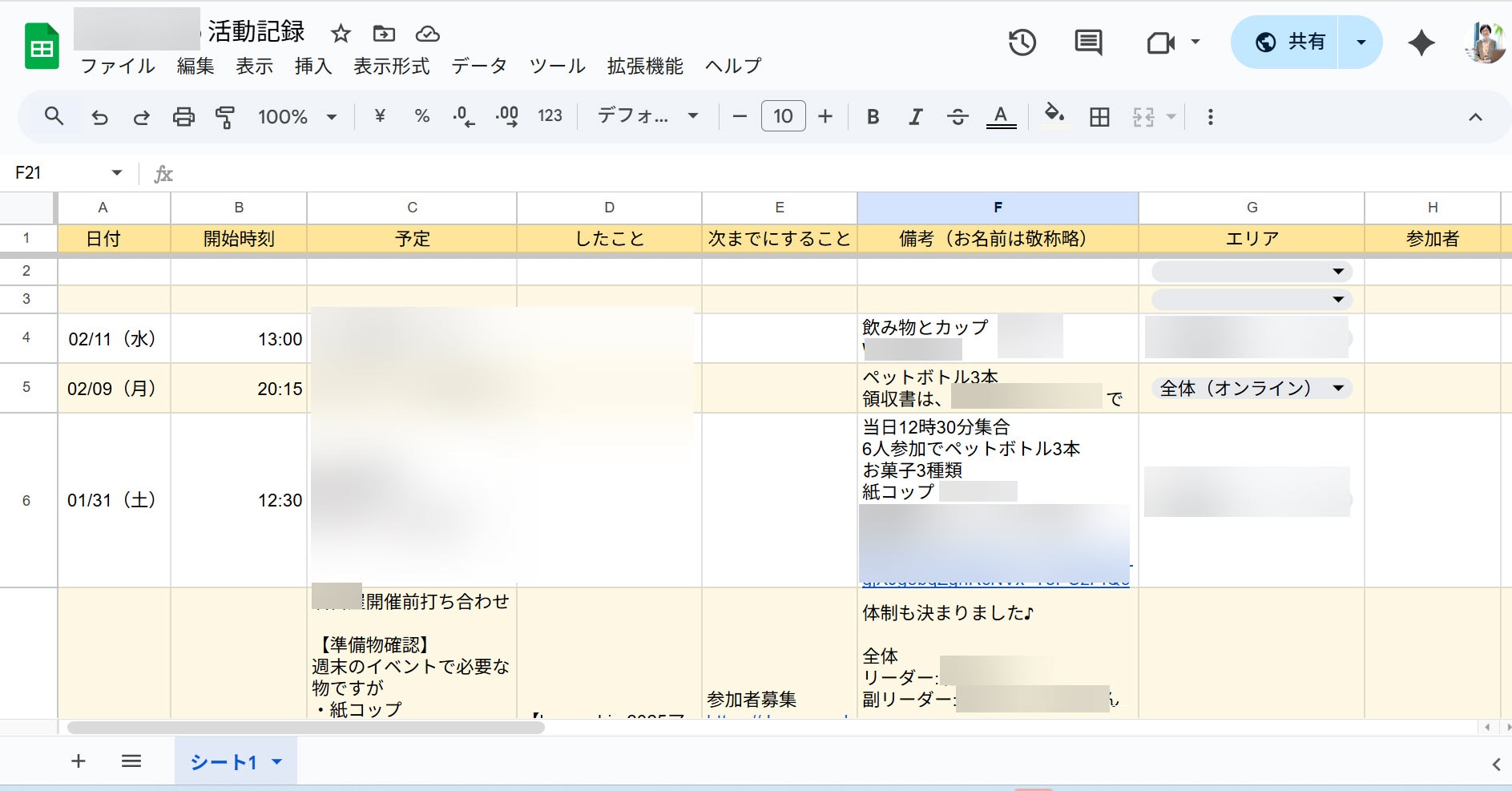Screen dimensions: 1512x791
Task: Add a new sheet with plus button
Action: click(x=79, y=761)
